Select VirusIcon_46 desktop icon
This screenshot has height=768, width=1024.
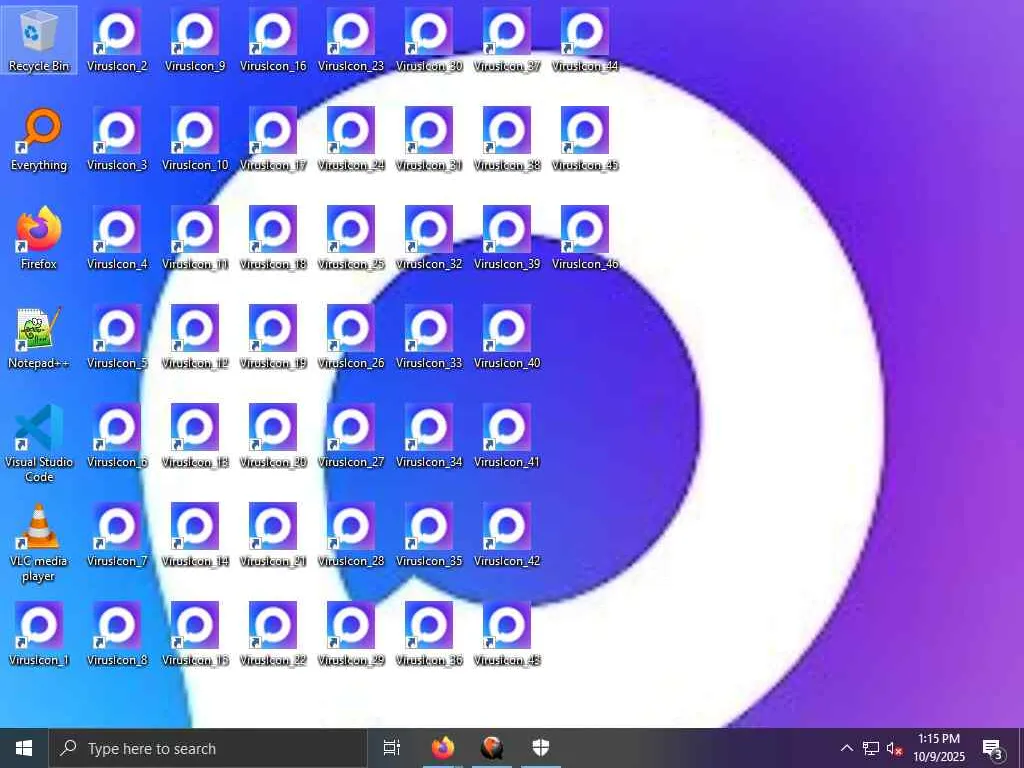coord(585,238)
